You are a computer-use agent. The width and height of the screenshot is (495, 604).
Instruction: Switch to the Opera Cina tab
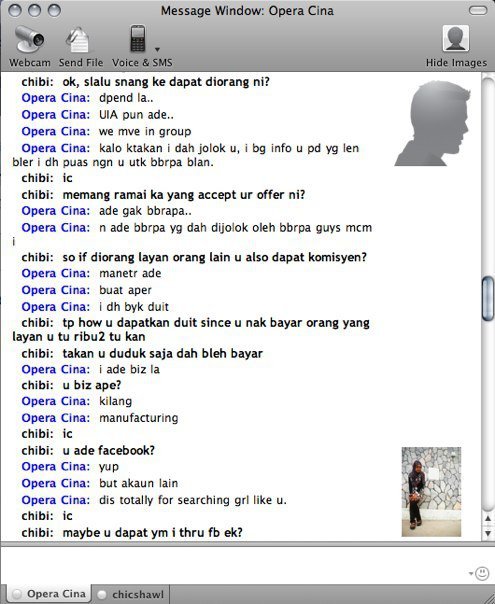(x=49, y=594)
